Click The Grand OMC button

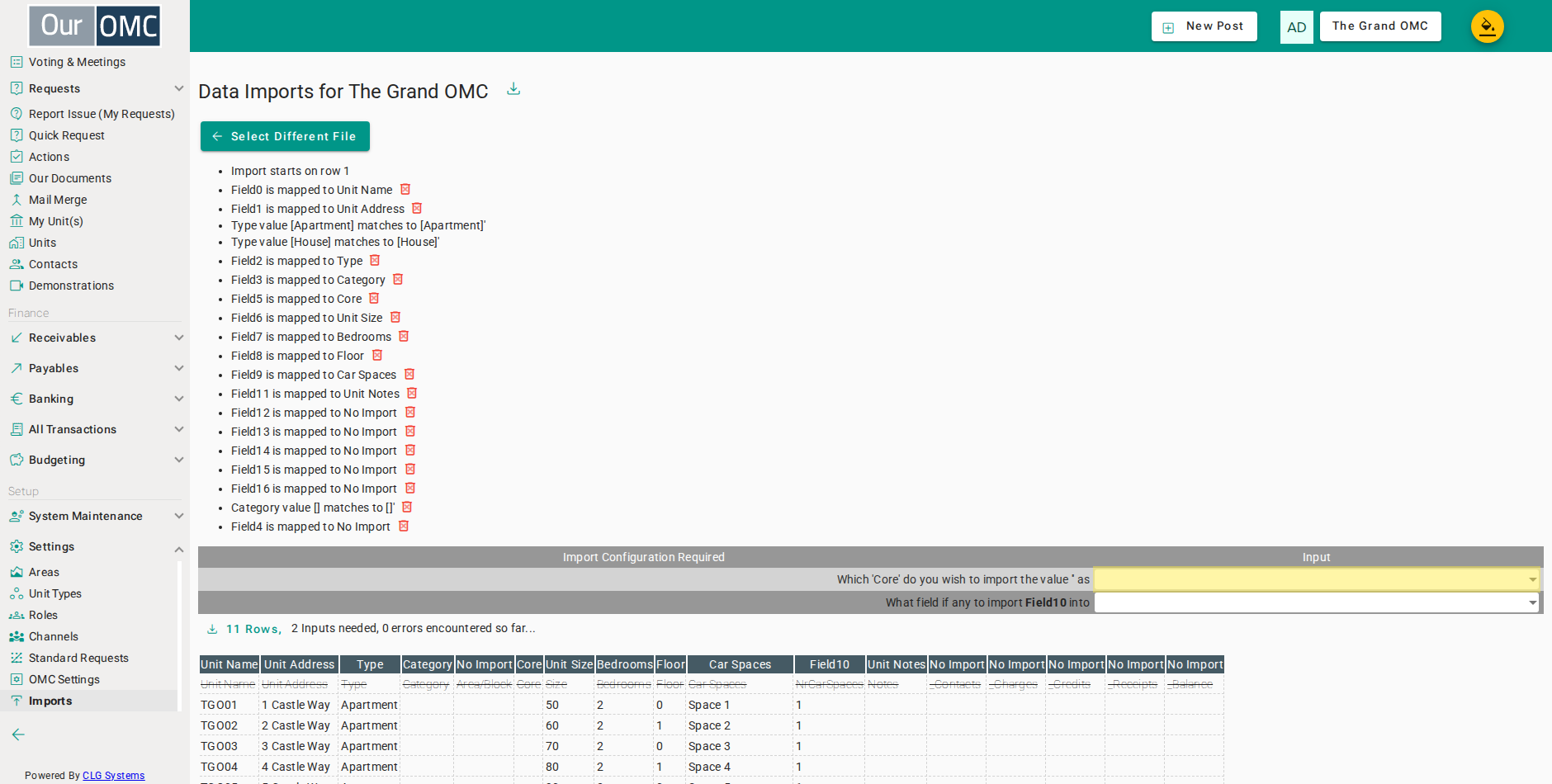tap(1379, 26)
